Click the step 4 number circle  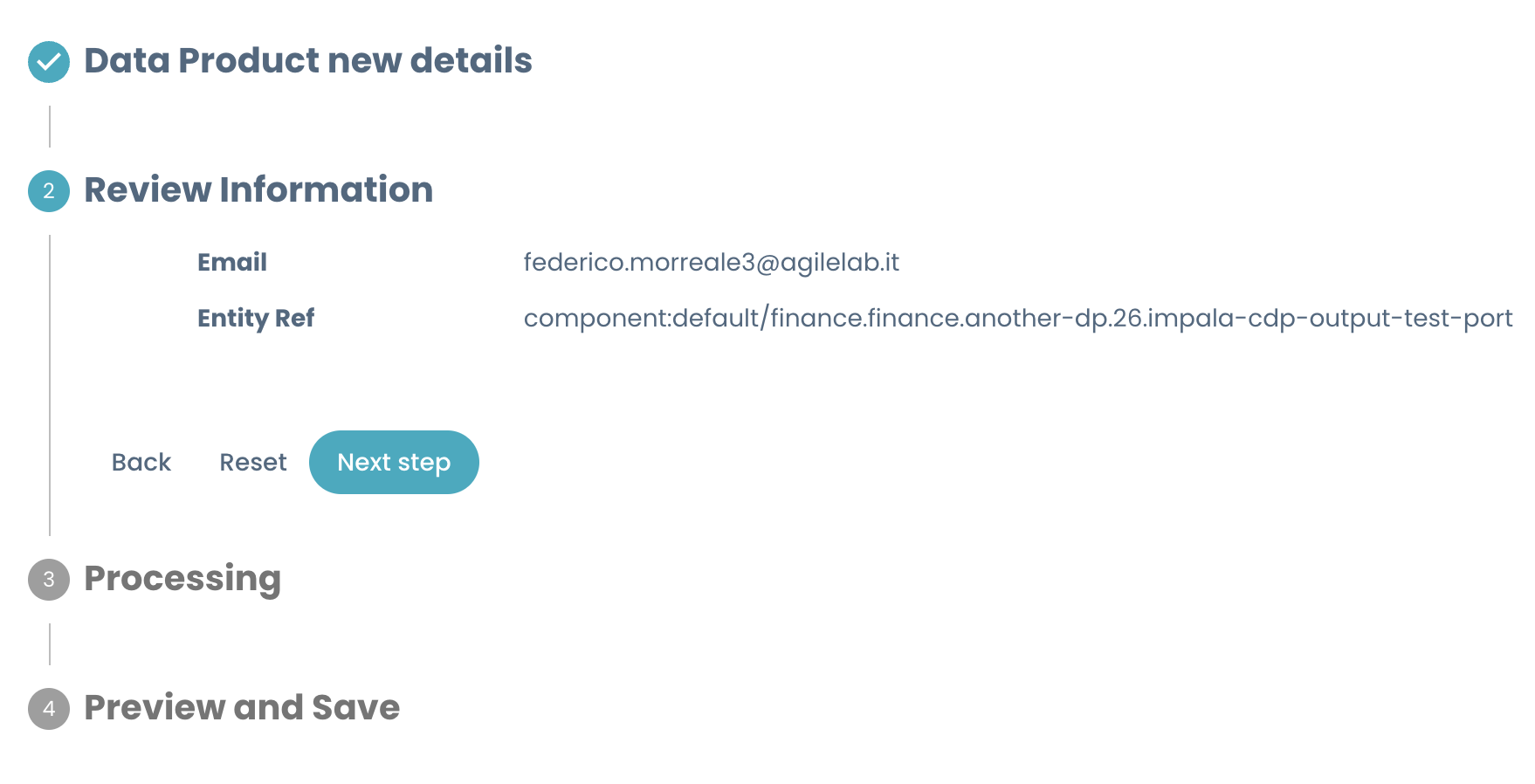point(49,709)
